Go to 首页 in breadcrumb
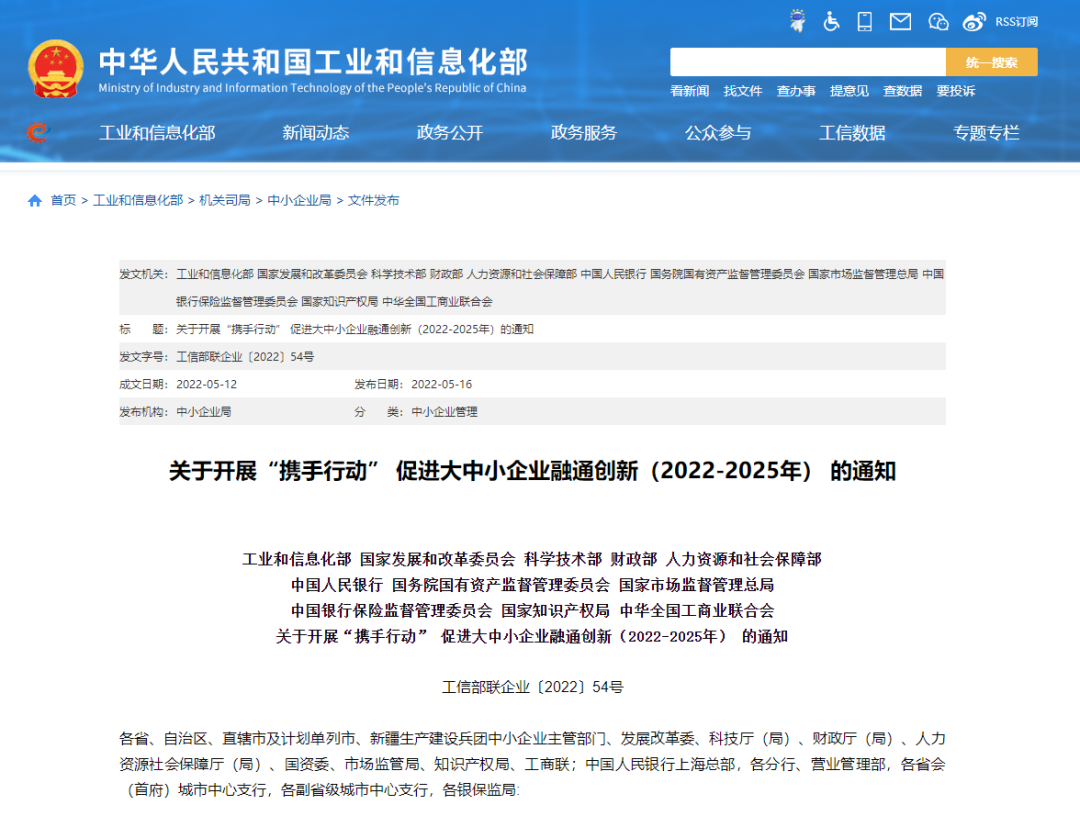Viewport: 1080px width, 816px height. [63, 200]
